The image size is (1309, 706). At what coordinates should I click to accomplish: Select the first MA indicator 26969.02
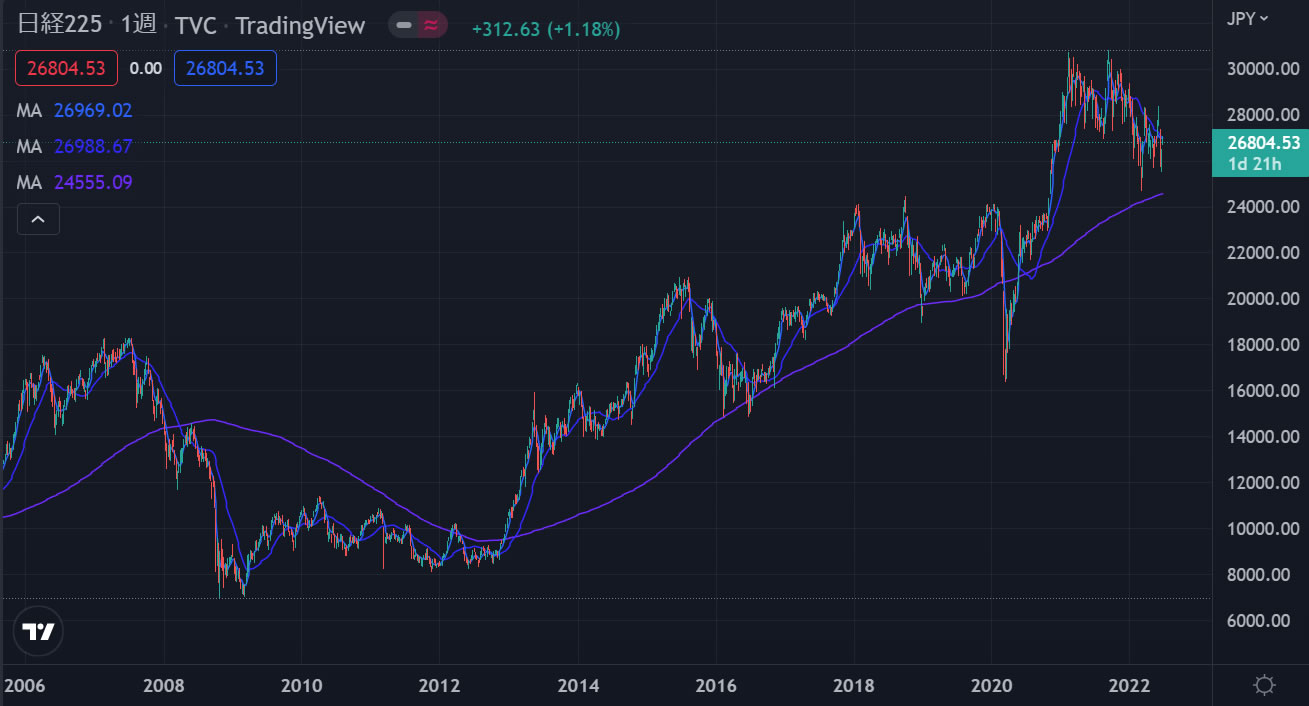point(92,110)
